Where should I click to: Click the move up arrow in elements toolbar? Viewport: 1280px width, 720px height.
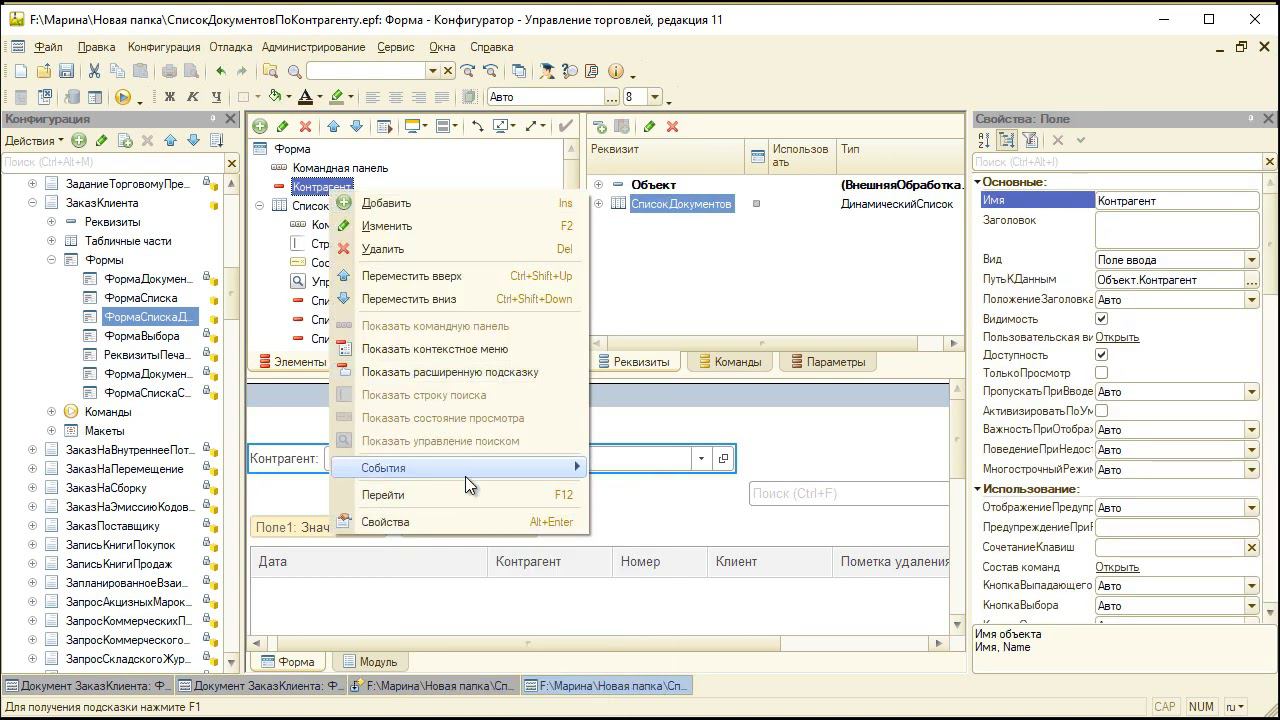point(333,126)
